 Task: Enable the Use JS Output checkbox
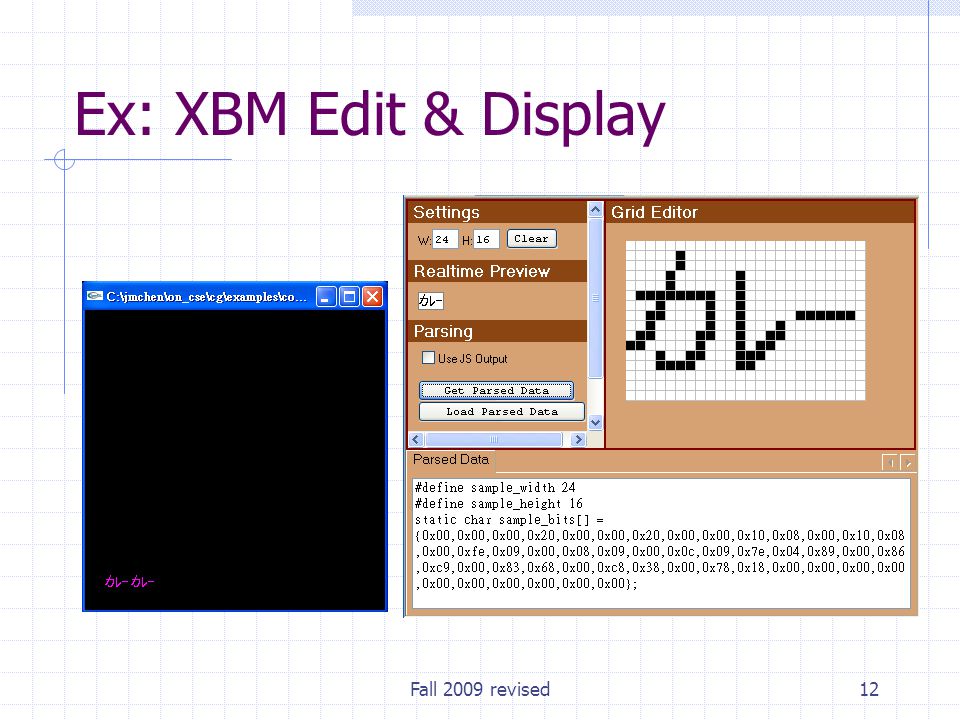429,358
